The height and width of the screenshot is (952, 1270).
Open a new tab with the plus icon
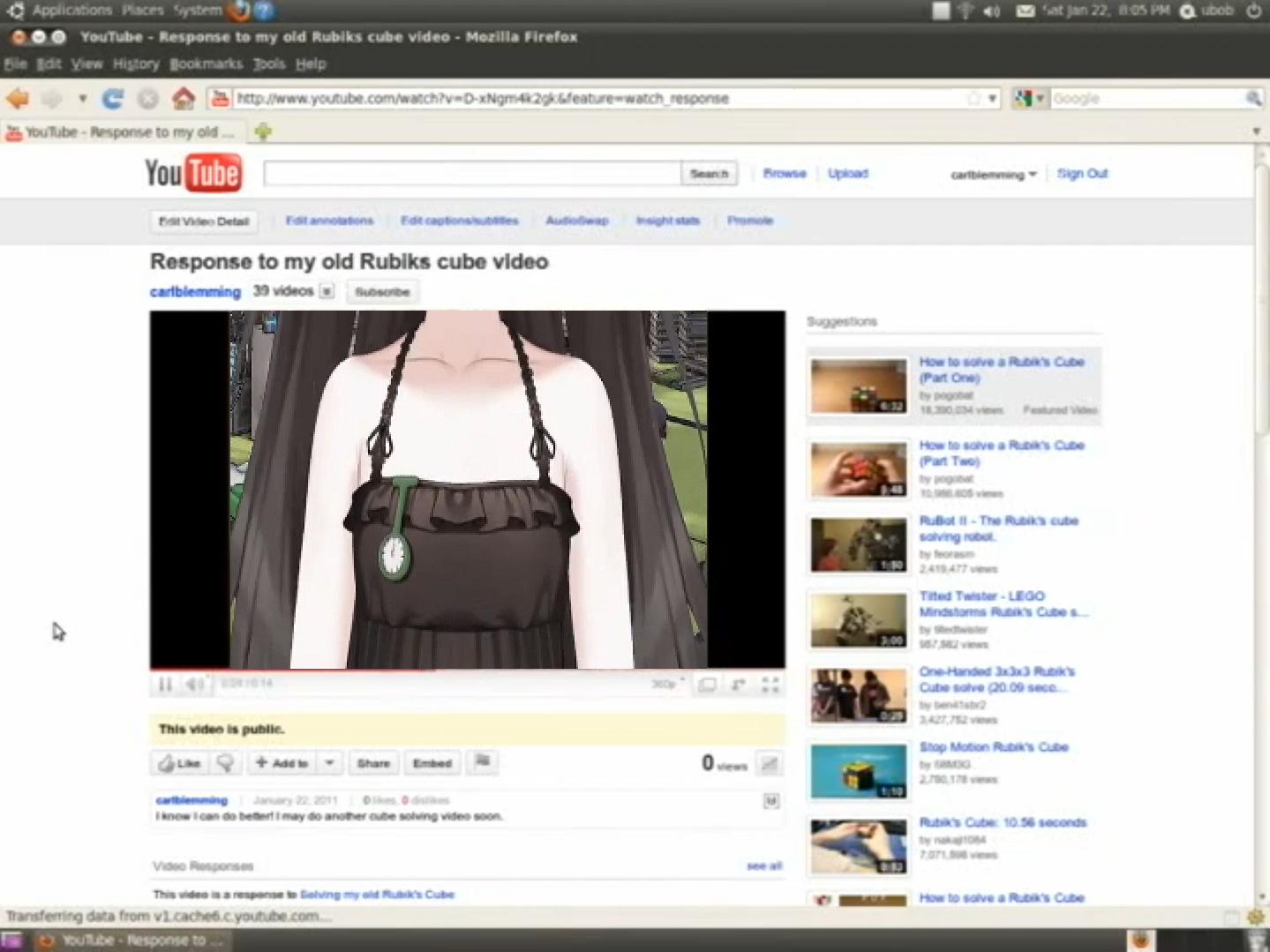[263, 132]
